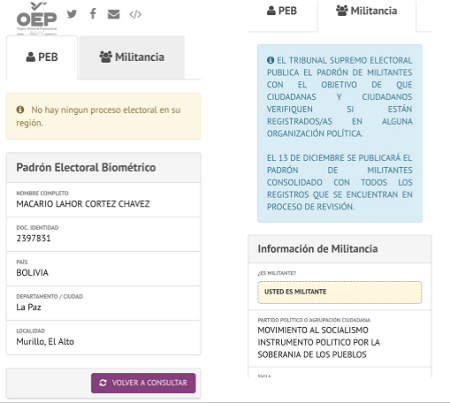Image resolution: width=450 pixels, height=403 pixels.
Task: Click the NOMBRE COMPLETO label
Action: 42,193
